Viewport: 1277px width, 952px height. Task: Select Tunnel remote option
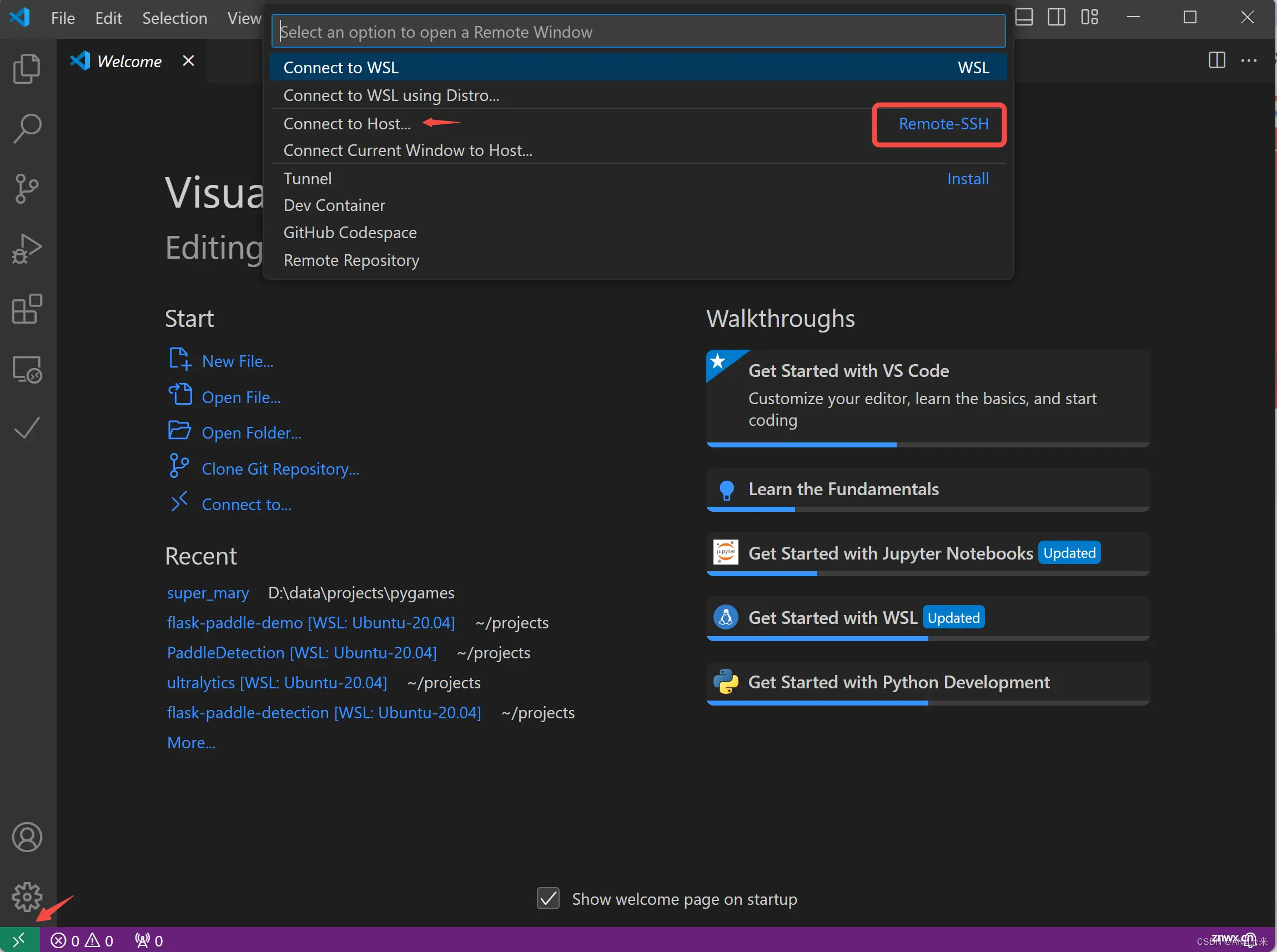638,179
